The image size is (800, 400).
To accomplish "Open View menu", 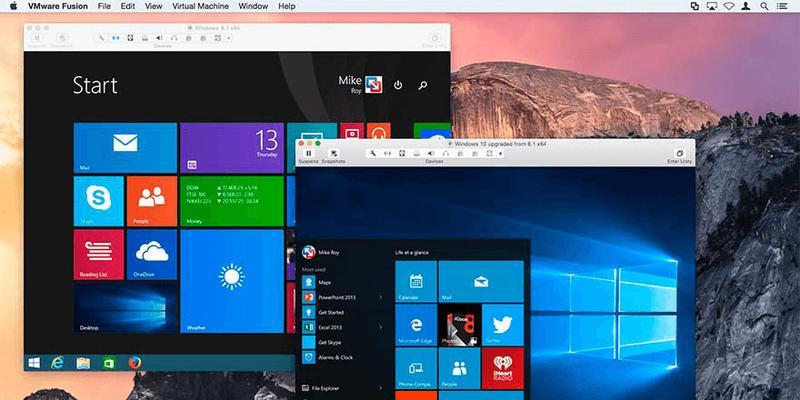I will tap(154, 6).
